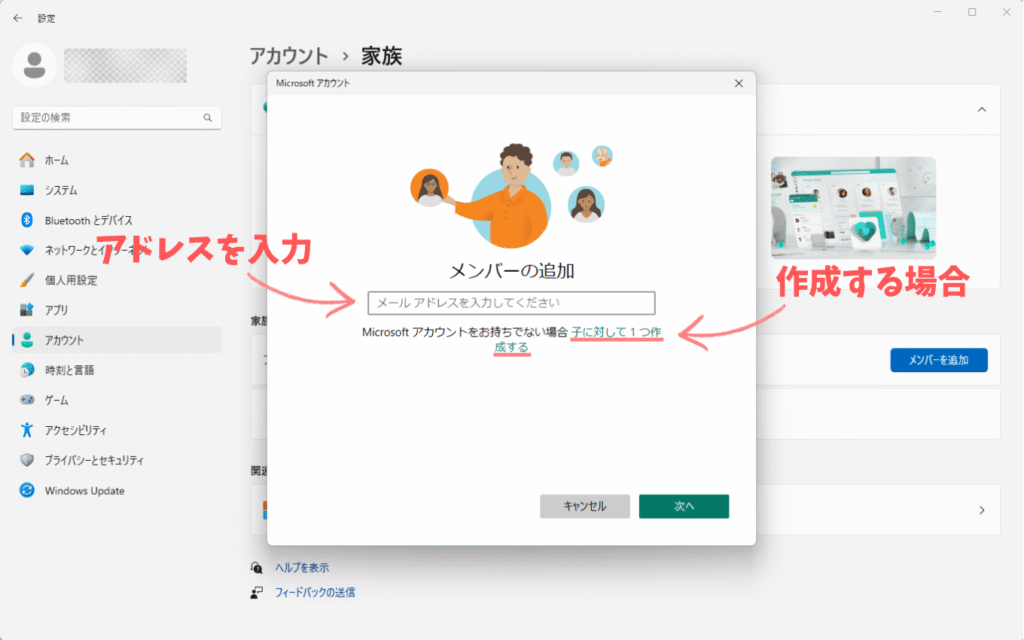Click the email address input field

[x=511, y=303]
